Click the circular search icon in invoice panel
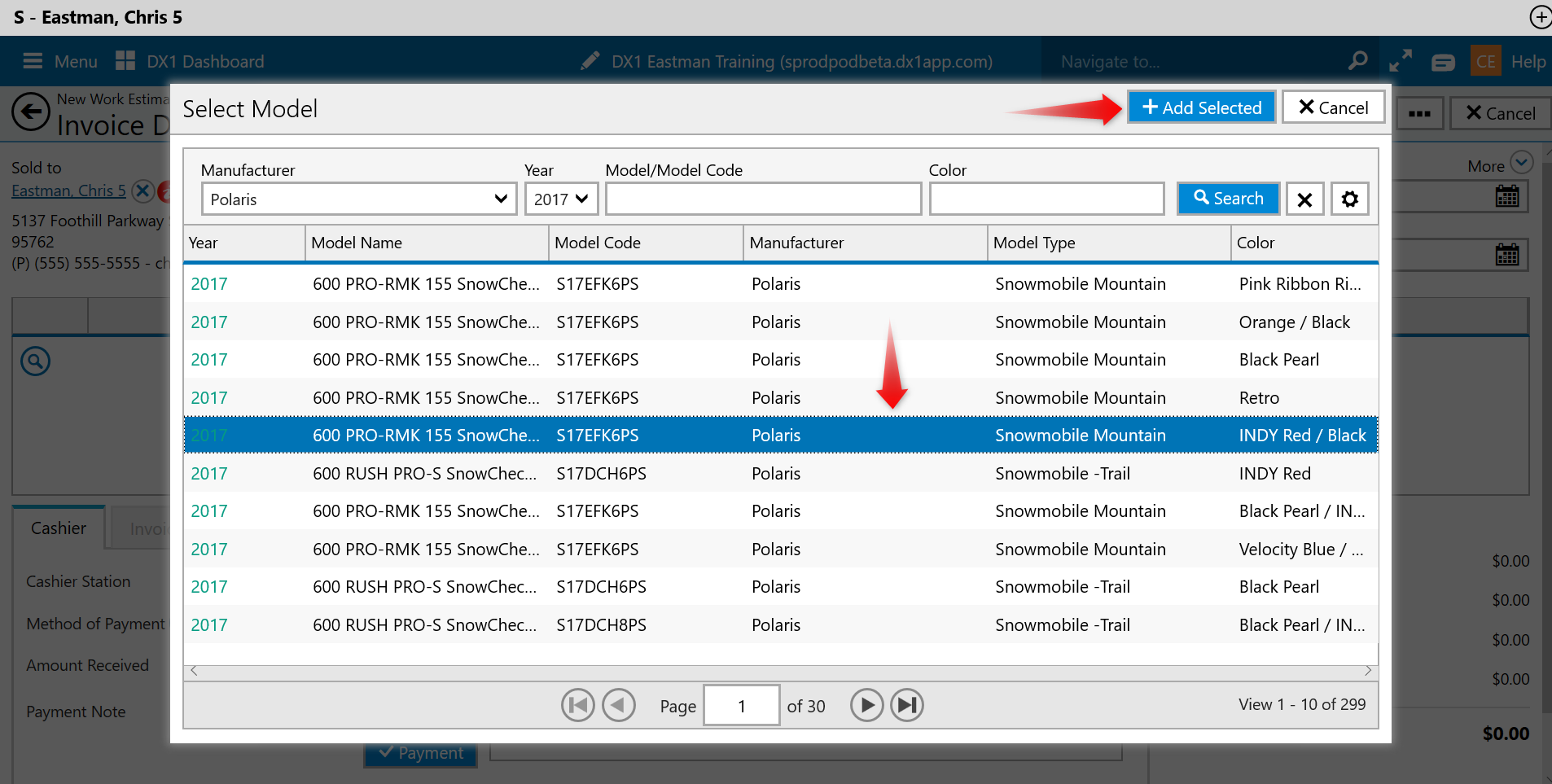 [35, 361]
